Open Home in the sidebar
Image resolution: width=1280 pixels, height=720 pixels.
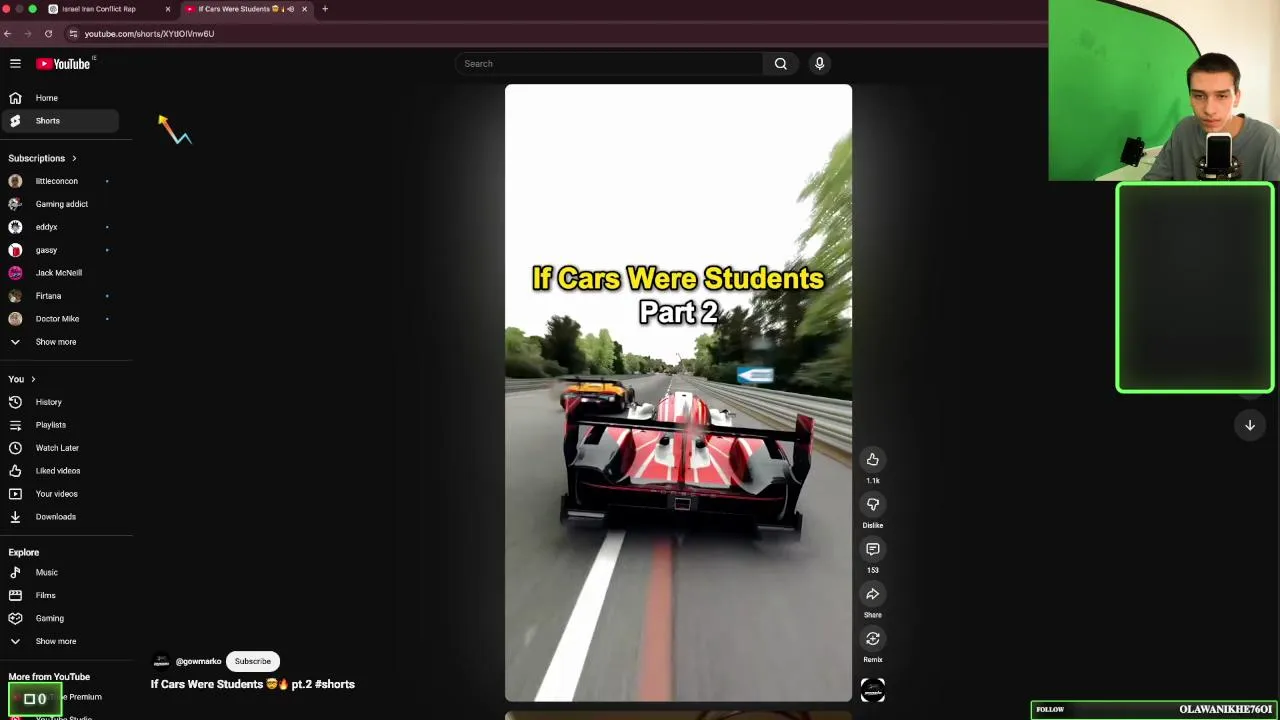[x=59, y=98]
